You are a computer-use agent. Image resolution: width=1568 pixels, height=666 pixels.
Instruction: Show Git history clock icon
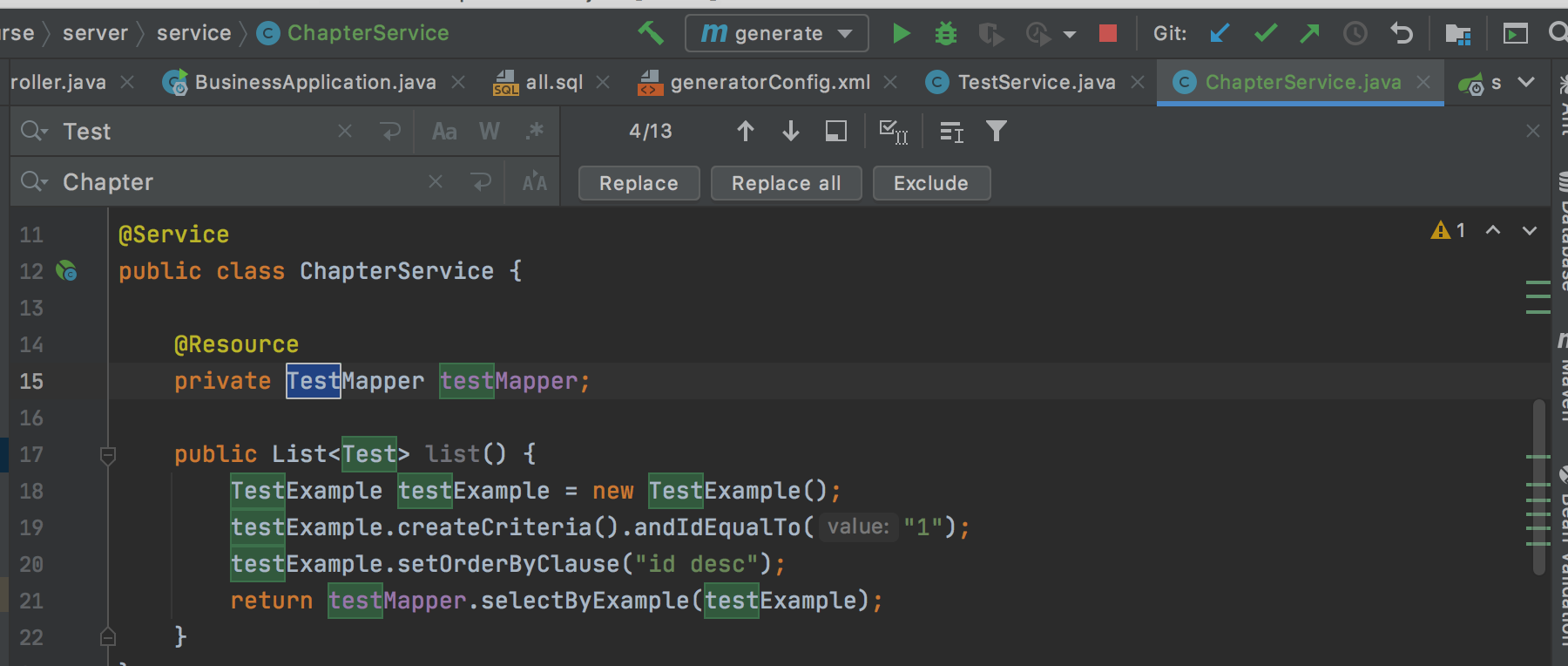(1355, 33)
